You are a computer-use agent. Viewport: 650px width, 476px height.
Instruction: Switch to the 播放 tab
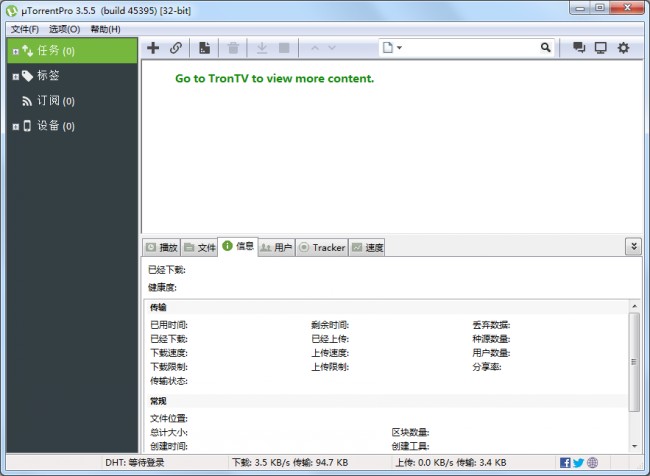click(162, 248)
